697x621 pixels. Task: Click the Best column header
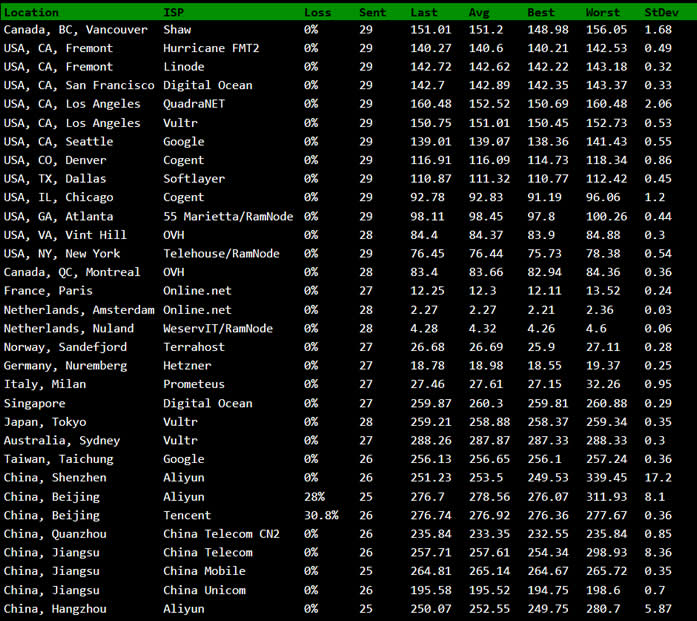point(541,12)
